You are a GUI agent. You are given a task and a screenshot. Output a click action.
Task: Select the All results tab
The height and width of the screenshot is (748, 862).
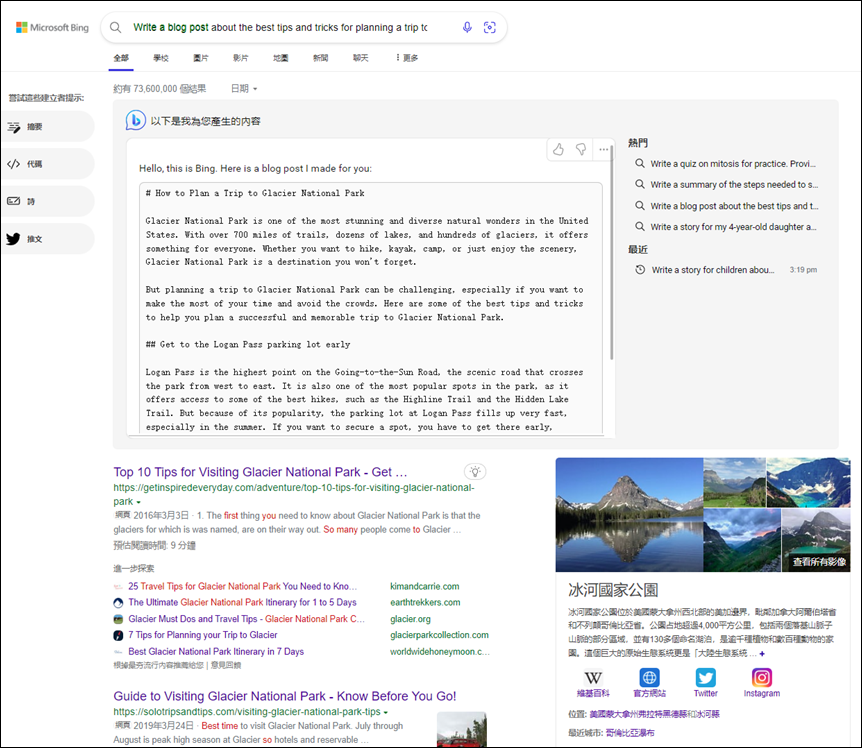point(121,58)
